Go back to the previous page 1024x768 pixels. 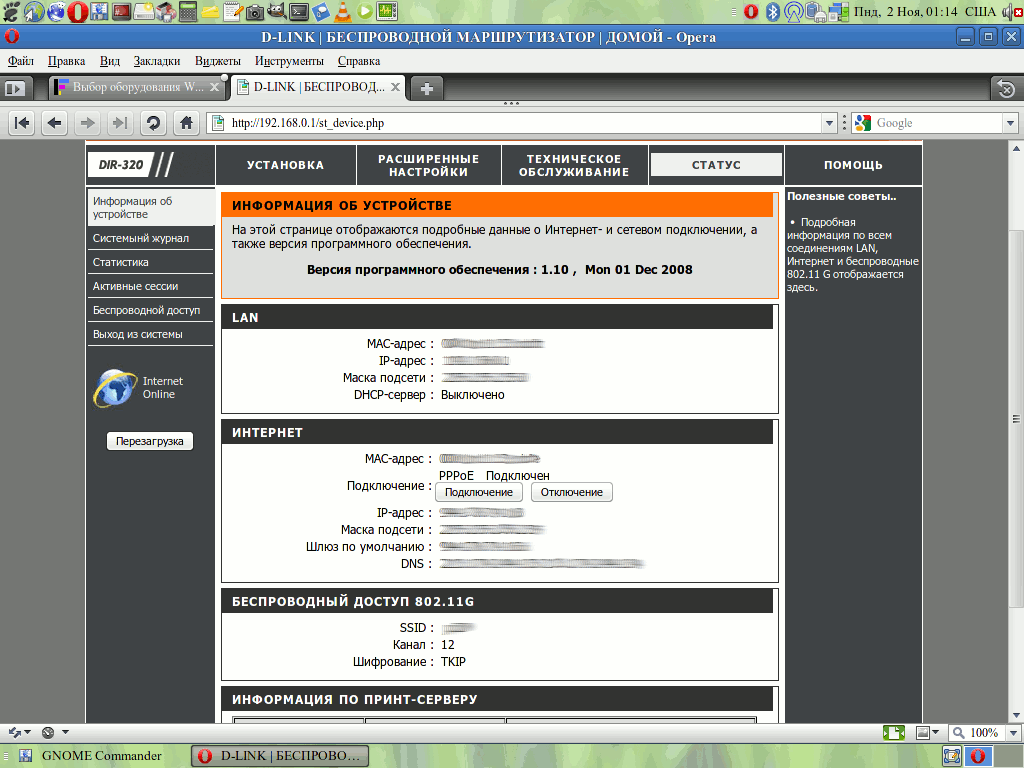pyautogui.click(x=55, y=123)
